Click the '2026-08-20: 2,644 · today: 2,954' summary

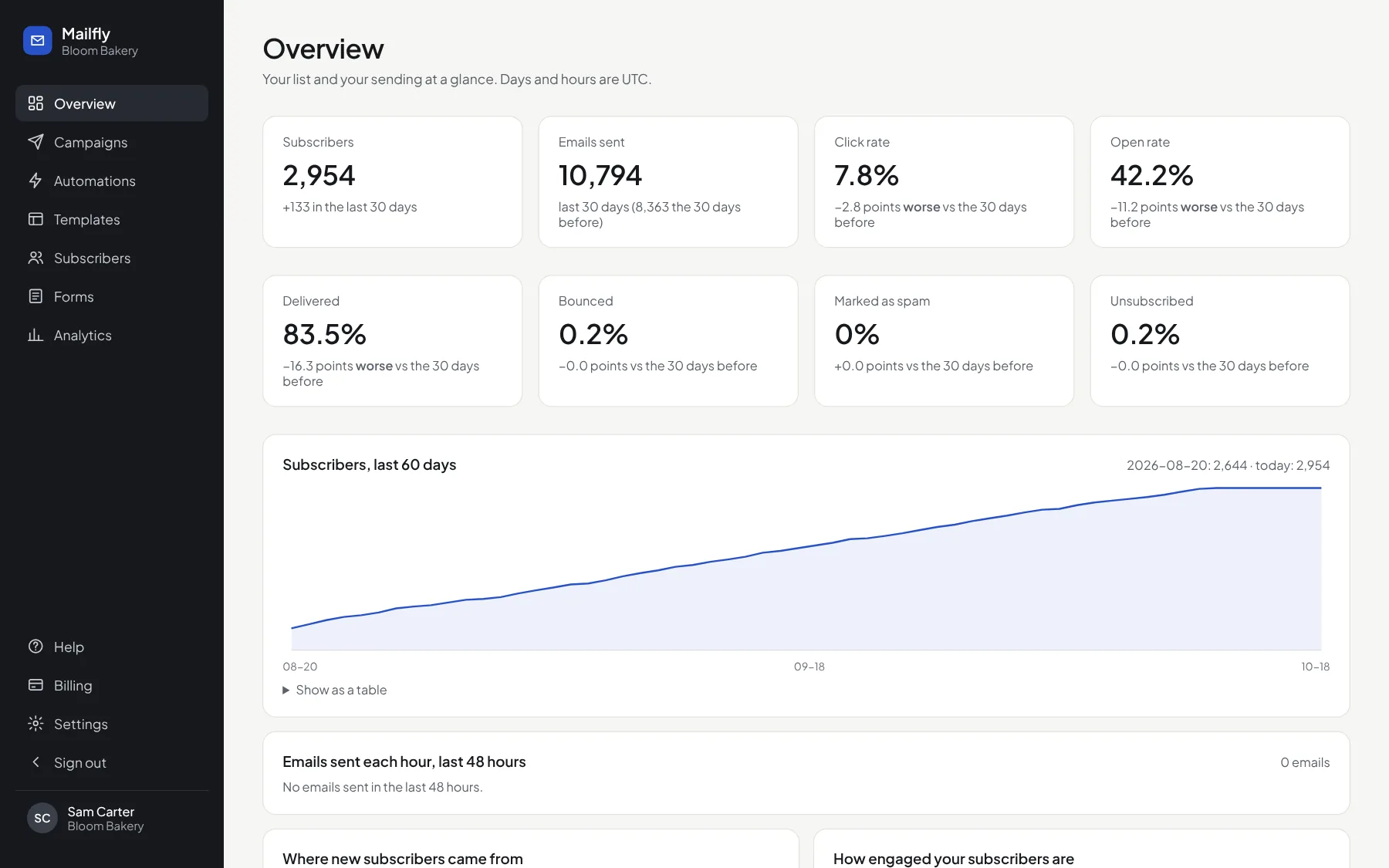coord(1228,465)
